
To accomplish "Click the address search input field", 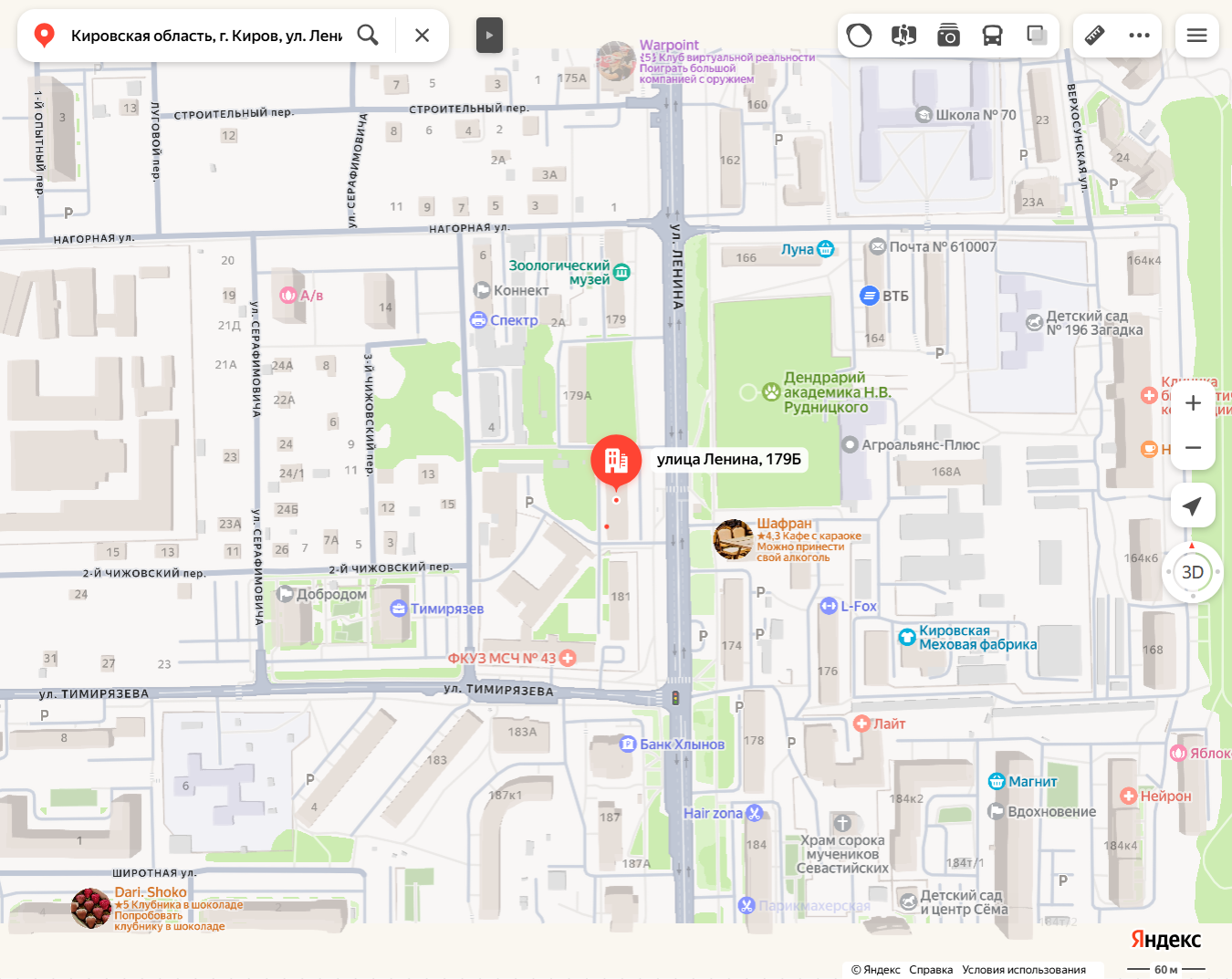I will tap(207, 36).
